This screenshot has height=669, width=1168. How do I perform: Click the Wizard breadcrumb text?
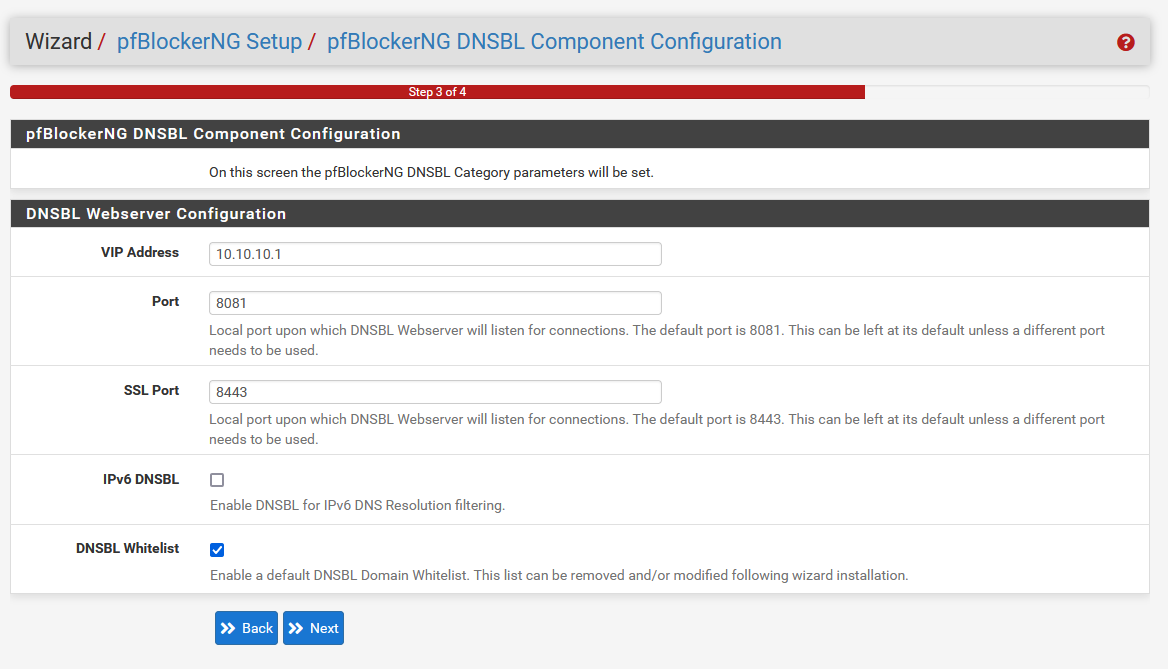click(x=58, y=41)
